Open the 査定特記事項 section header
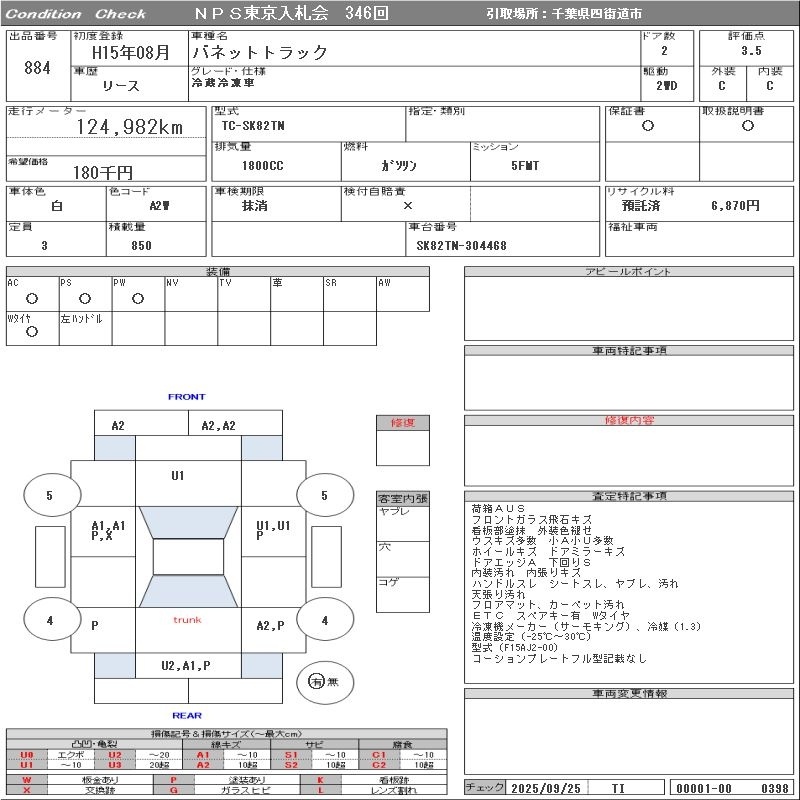The image size is (800, 800). click(630, 496)
